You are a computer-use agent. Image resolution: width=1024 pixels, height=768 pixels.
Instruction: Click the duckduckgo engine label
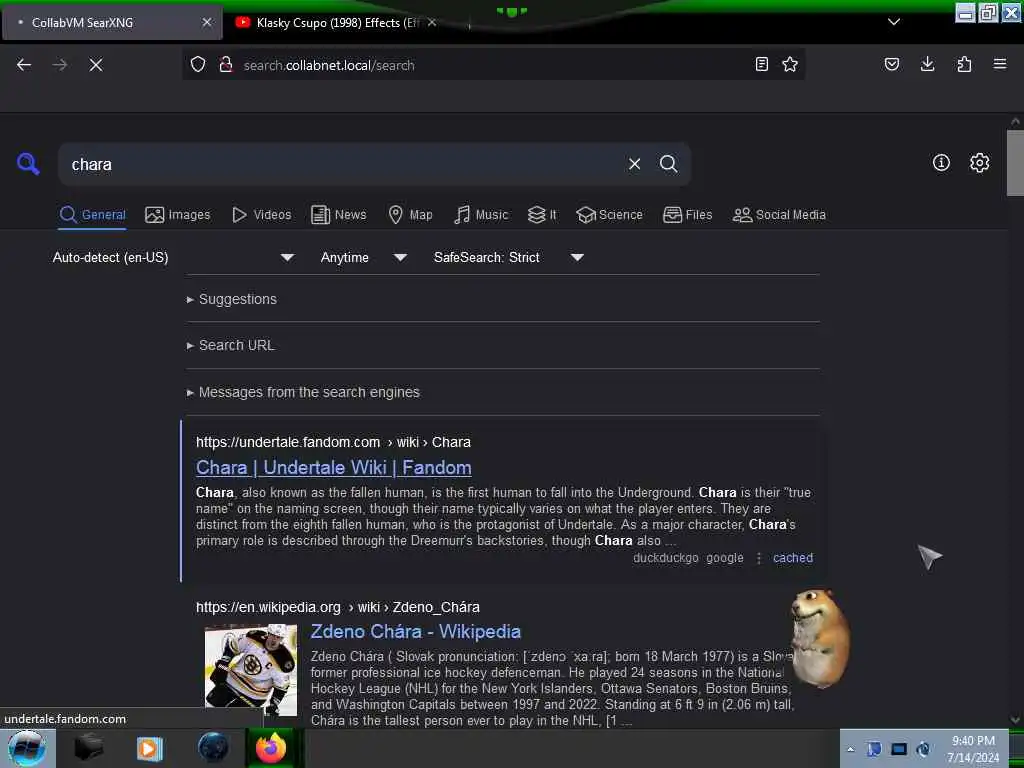tap(665, 558)
